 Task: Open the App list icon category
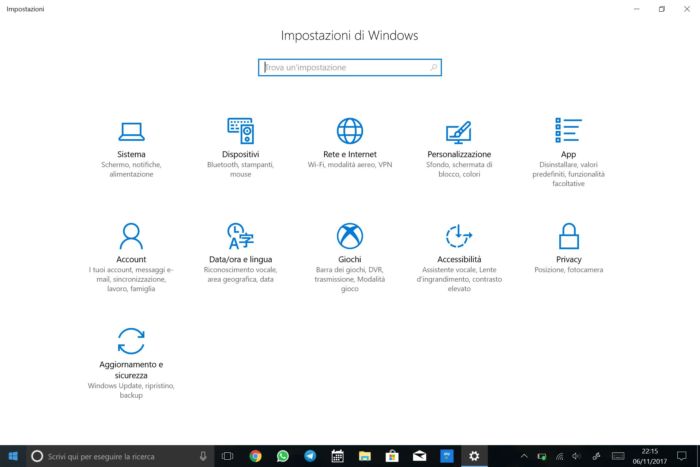tap(568, 130)
